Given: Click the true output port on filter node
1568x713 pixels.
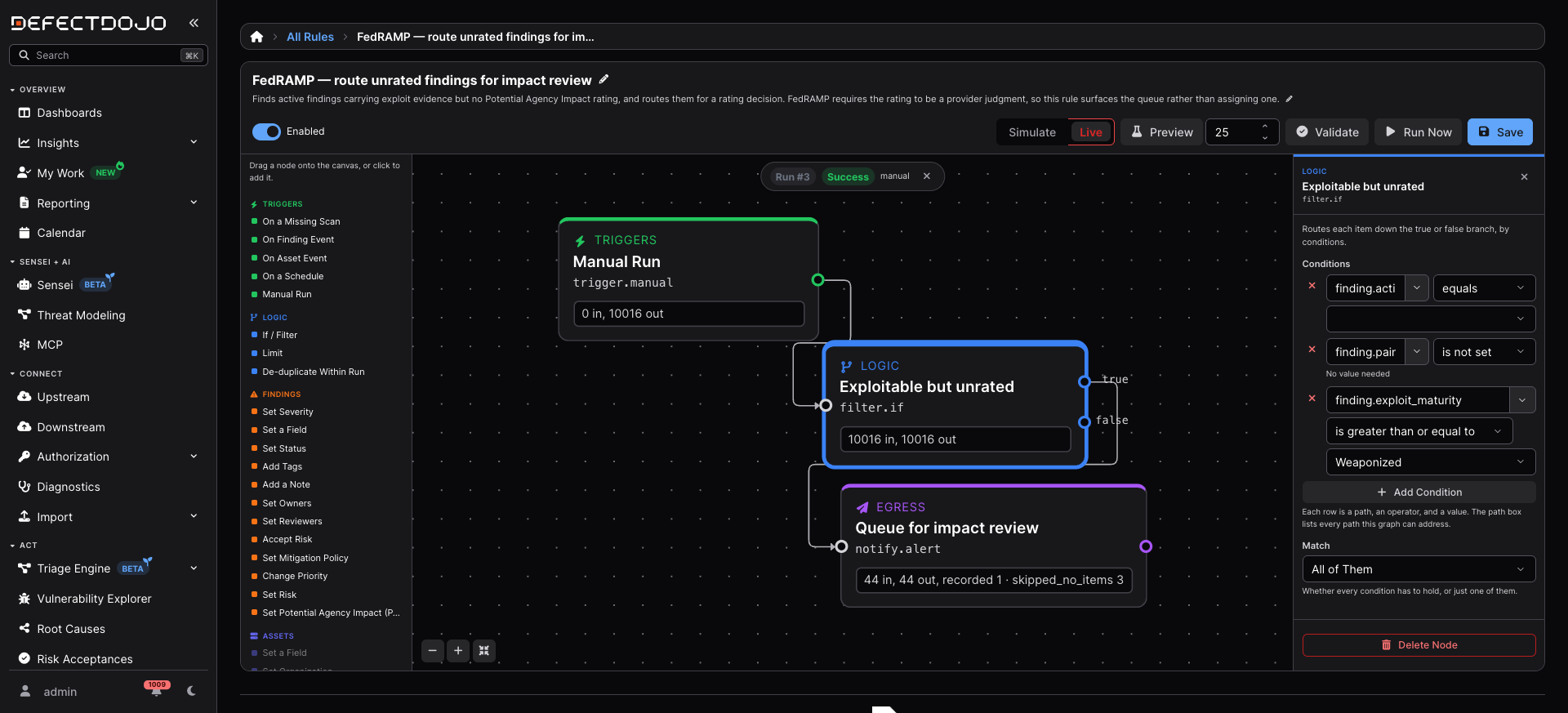Looking at the screenshot, I should pyautogui.click(x=1084, y=381).
